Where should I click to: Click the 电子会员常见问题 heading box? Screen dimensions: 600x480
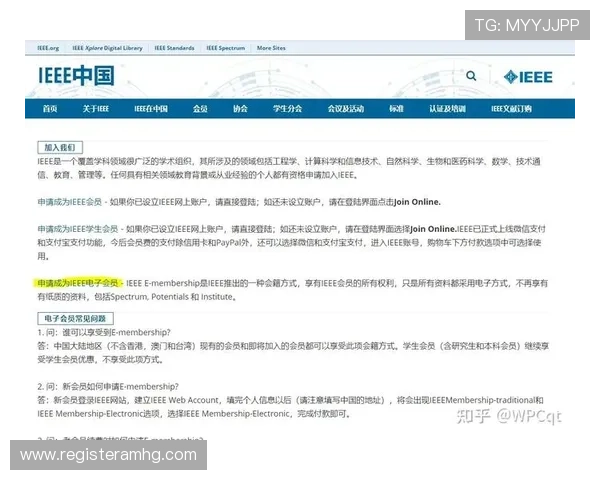coord(75,318)
